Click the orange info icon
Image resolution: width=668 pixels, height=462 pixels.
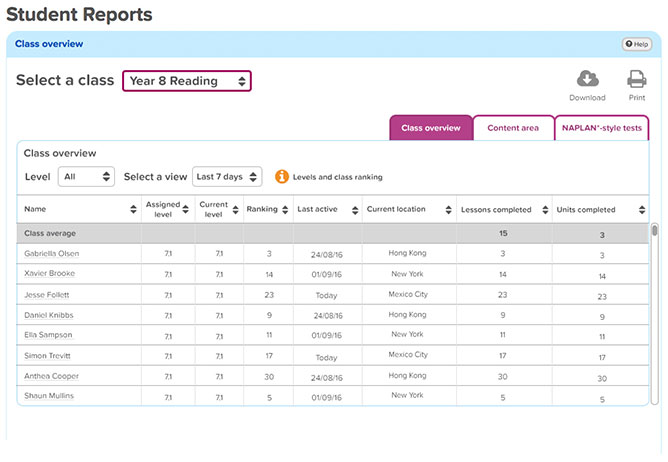click(282, 177)
